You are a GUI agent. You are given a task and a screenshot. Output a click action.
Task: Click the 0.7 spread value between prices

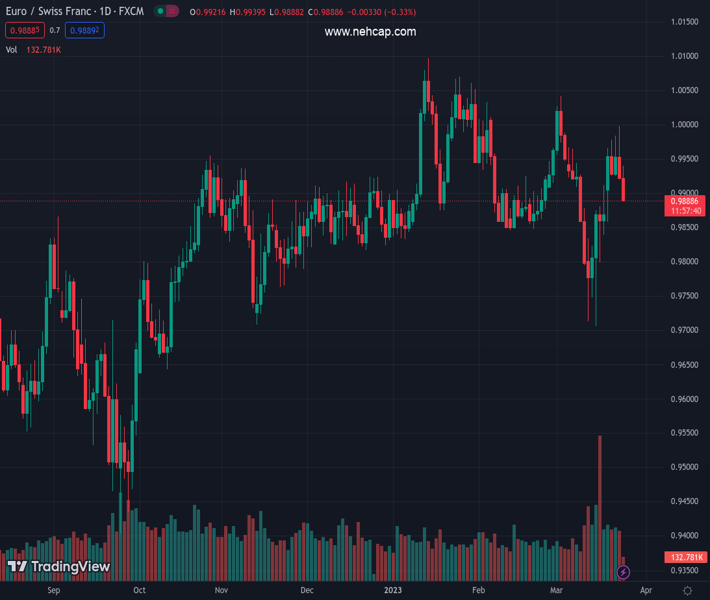click(x=55, y=30)
